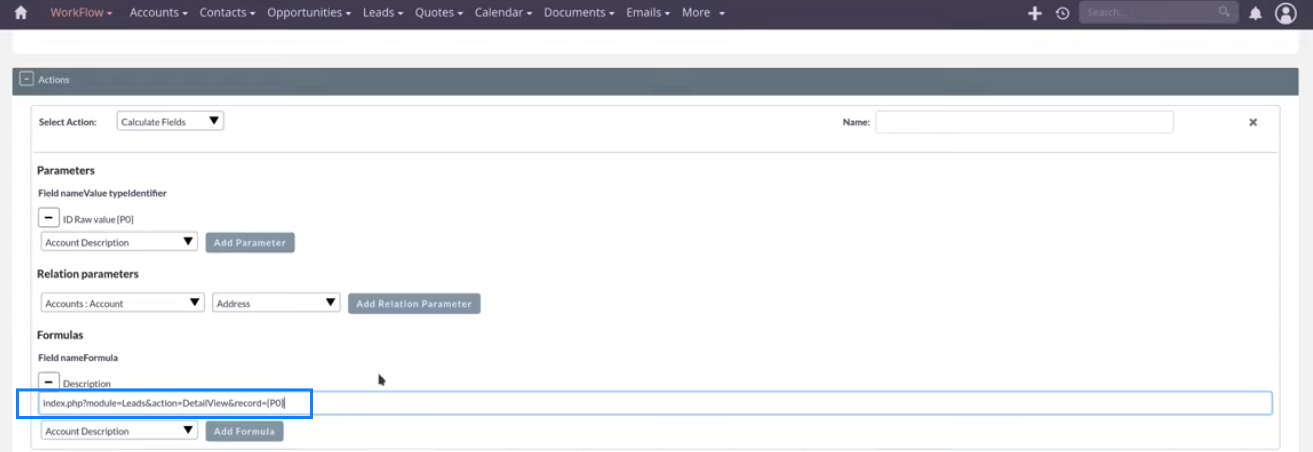1313x452 pixels.
Task: Click into the action Name field
Action: 1024,122
